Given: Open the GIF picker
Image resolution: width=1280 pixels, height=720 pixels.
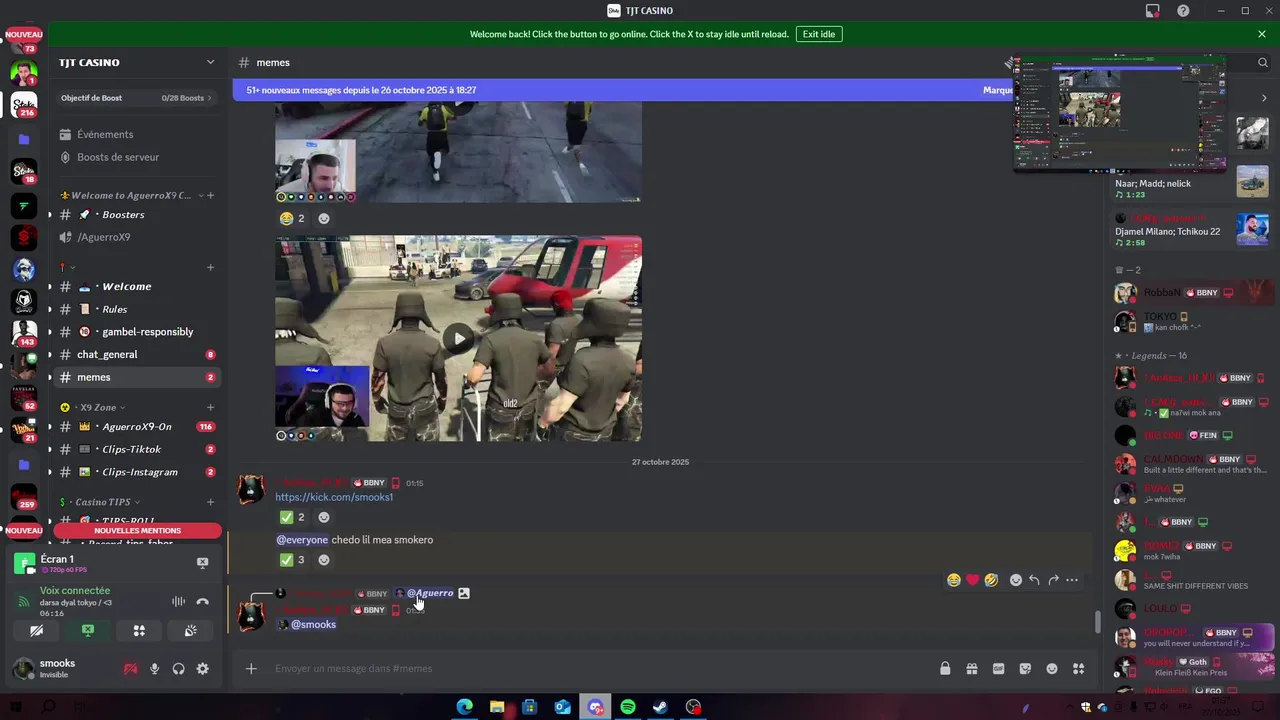Looking at the screenshot, I should point(998,669).
